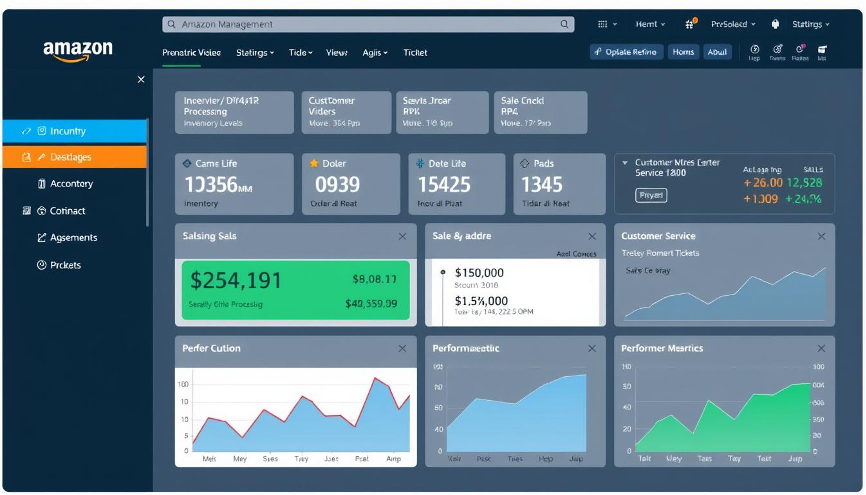
Task: Click the Prckets icon in sidebar
Action: tap(42, 265)
